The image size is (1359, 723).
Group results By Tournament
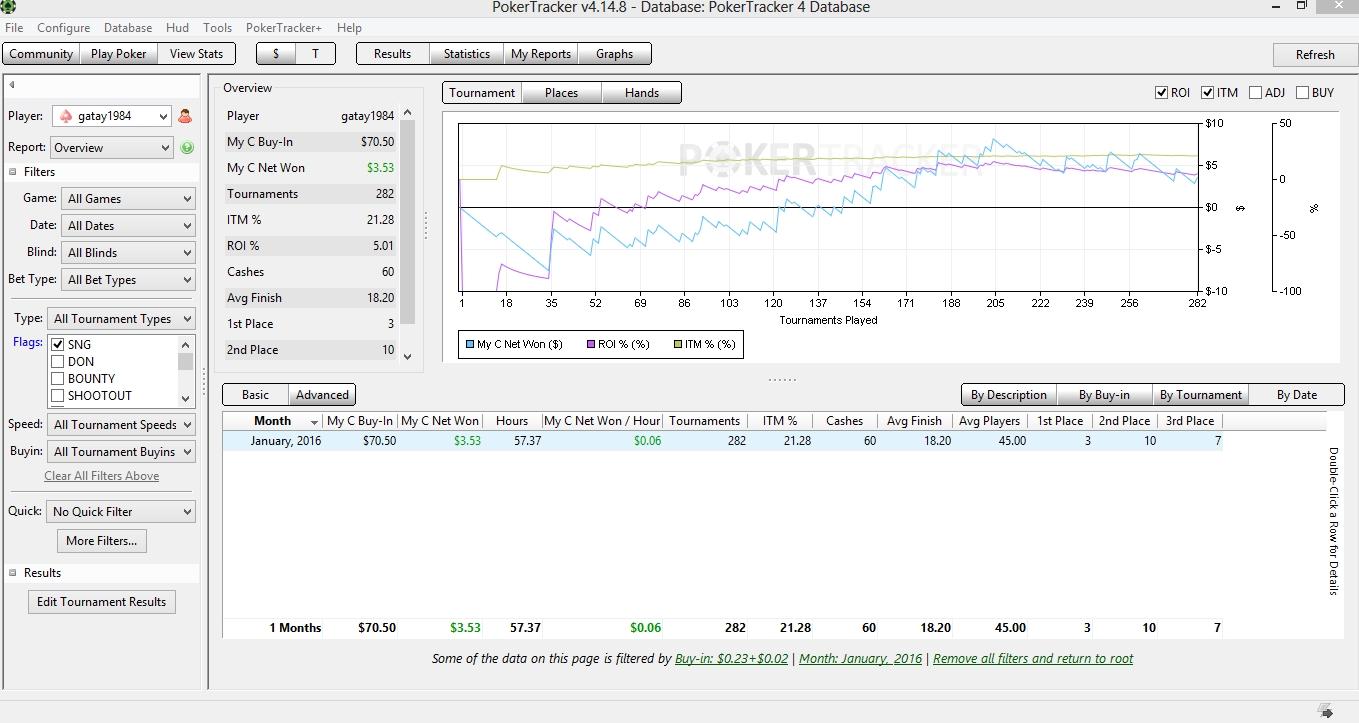point(1200,395)
